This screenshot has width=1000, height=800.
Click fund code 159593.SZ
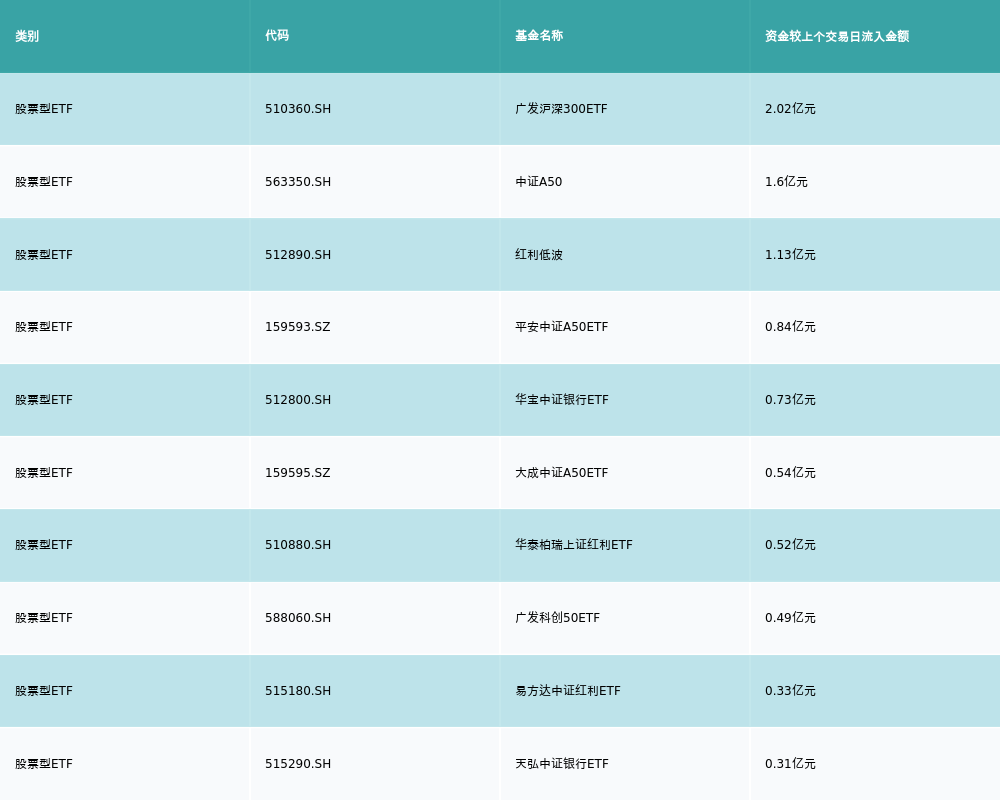point(297,327)
